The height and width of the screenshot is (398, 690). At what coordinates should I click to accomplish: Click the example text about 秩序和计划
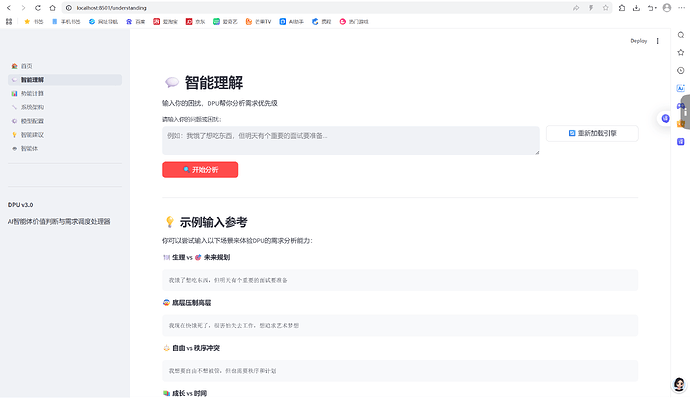coord(222,371)
